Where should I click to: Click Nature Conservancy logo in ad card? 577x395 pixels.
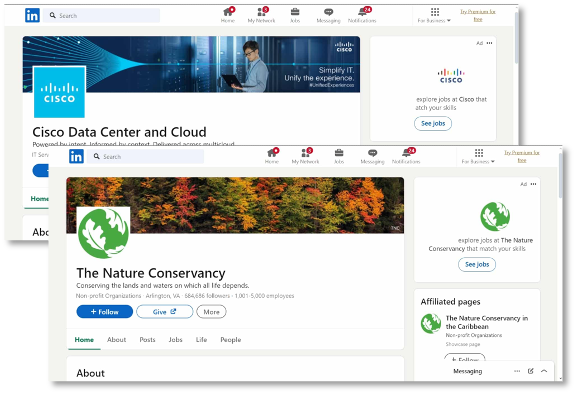(495, 216)
